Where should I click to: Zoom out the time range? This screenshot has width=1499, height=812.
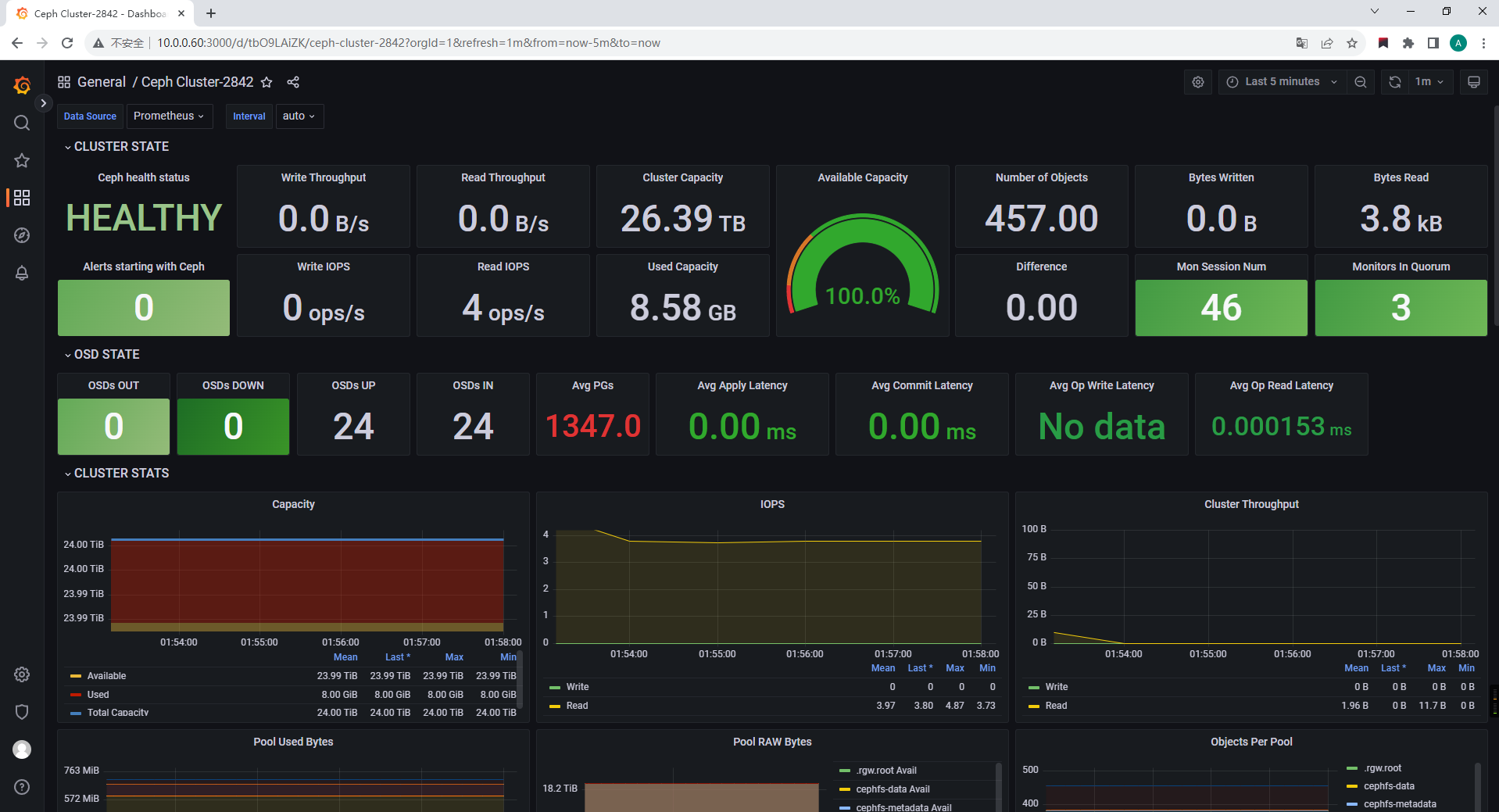pos(1361,82)
